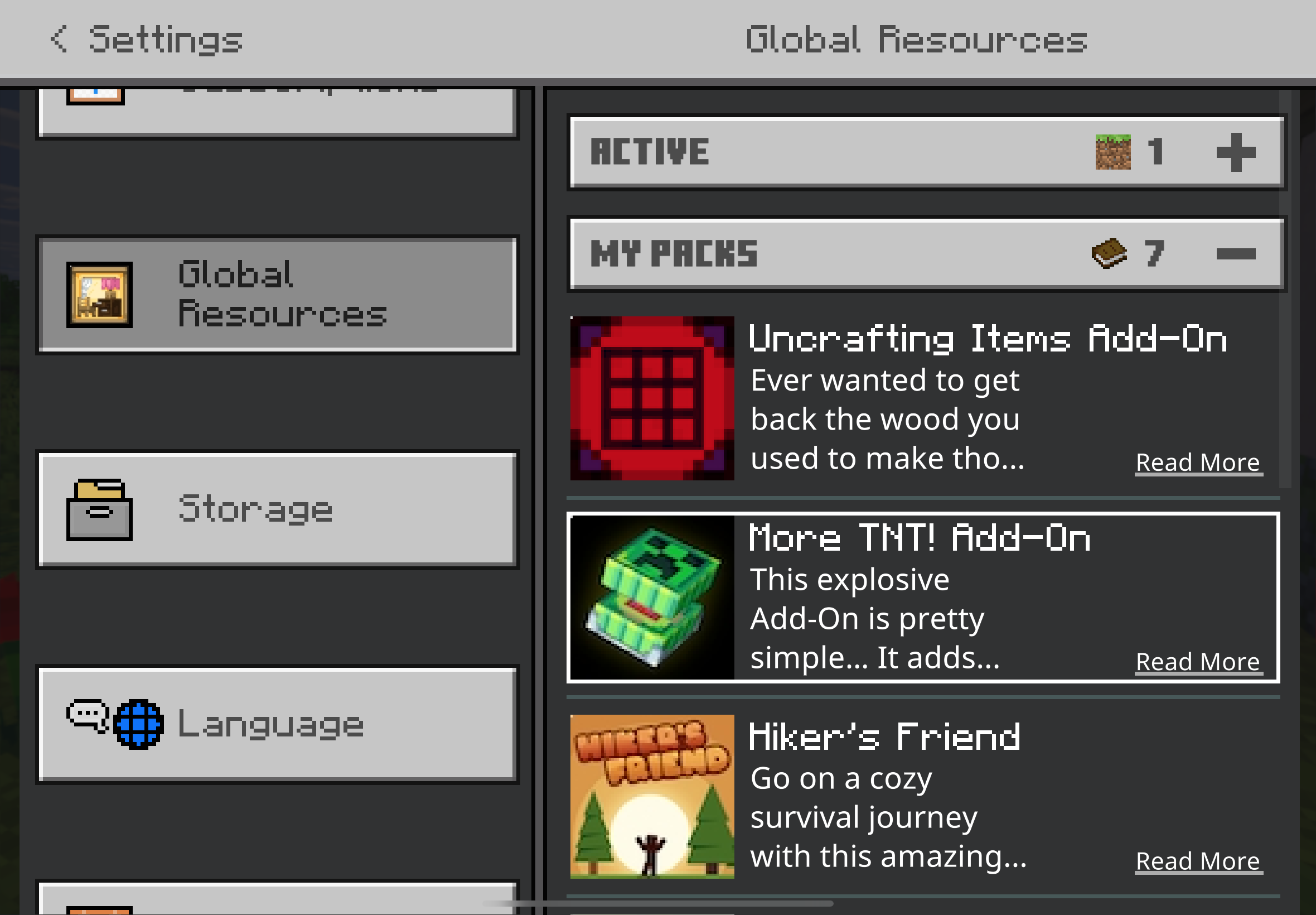Click the book icon in My Packs

1109,253
